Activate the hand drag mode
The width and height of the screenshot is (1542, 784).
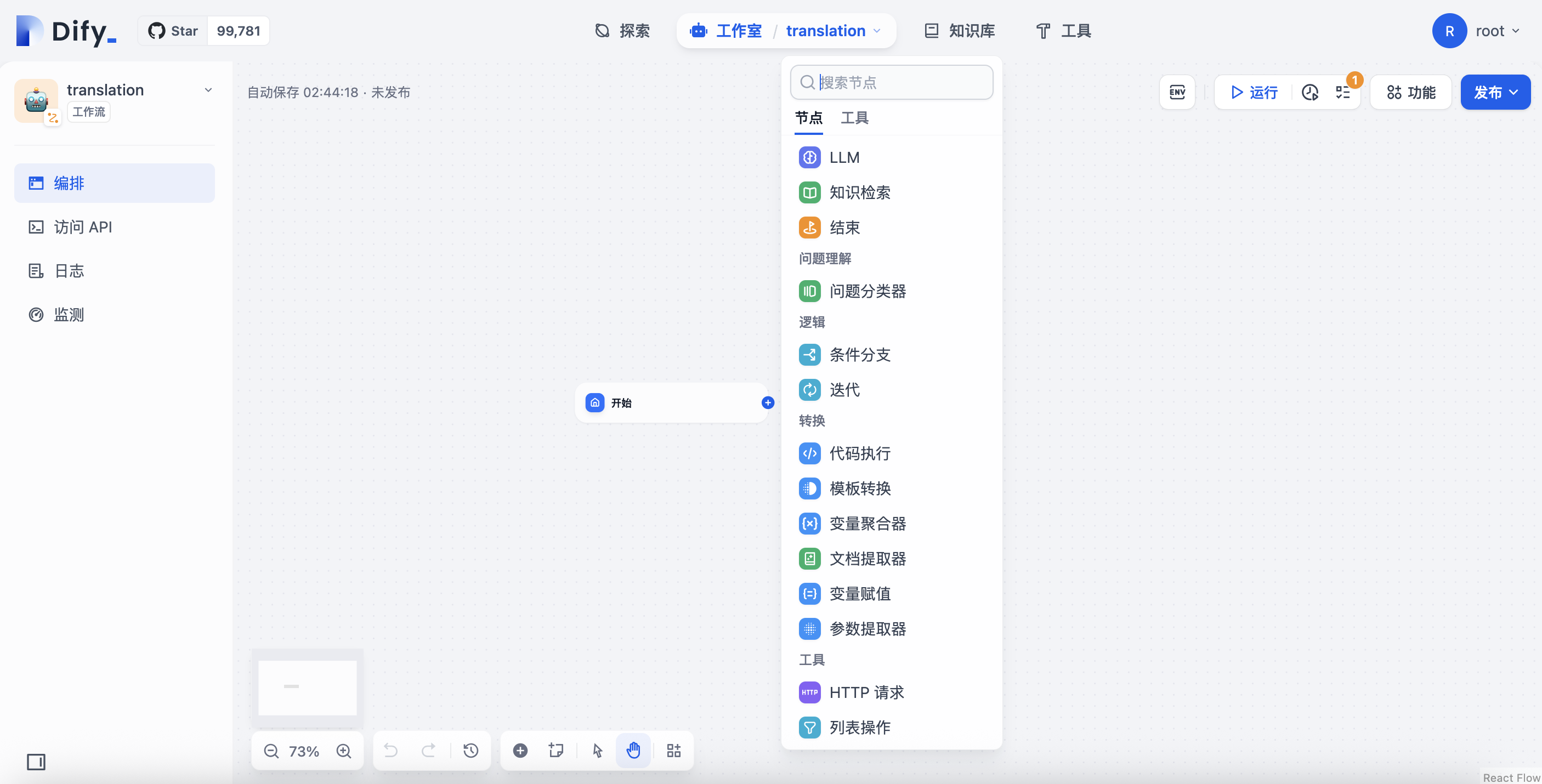click(633, 750)
